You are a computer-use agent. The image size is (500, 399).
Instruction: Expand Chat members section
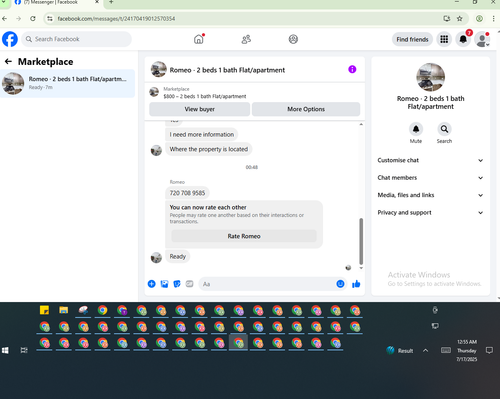(x=430, y=178)
